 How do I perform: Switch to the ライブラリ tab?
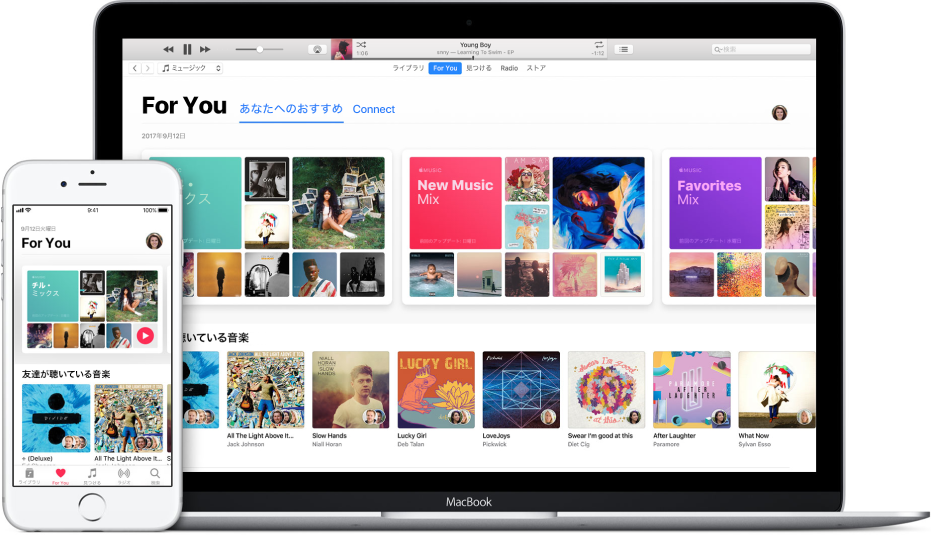click(x=408, y=68)
